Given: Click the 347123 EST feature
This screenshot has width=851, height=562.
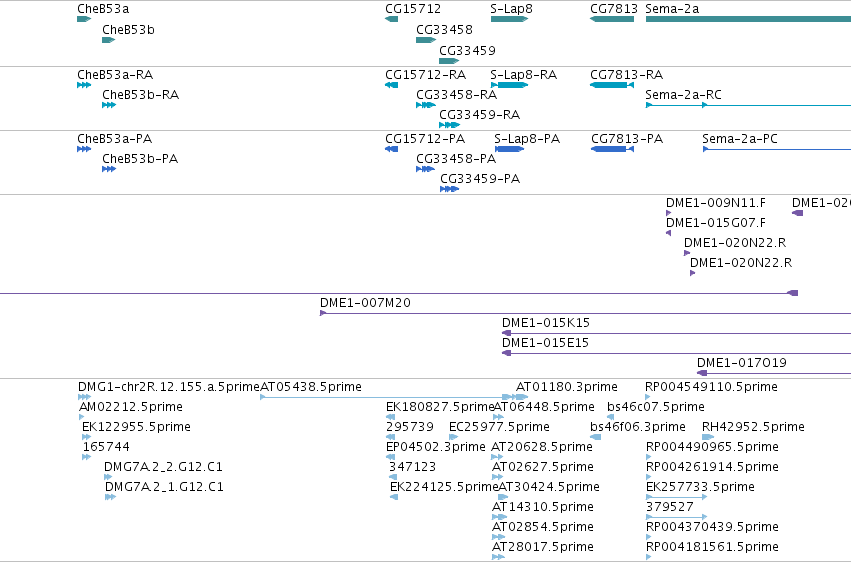Looking at the screenshot, I should click(x=393, y=477).
